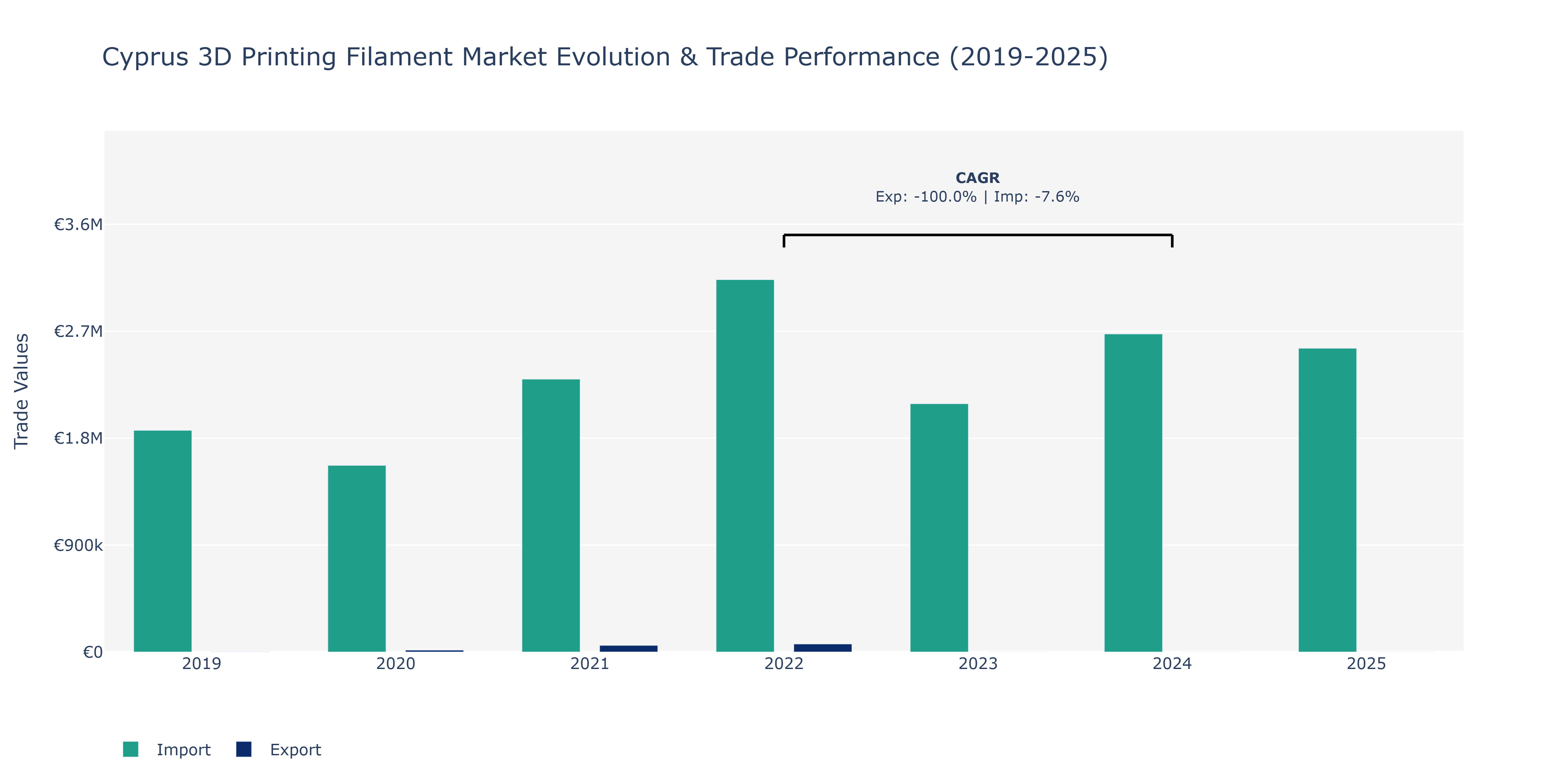Click the bold CAGR annotation heading
Screen dimensions: 1568x784
pos(978,178)
